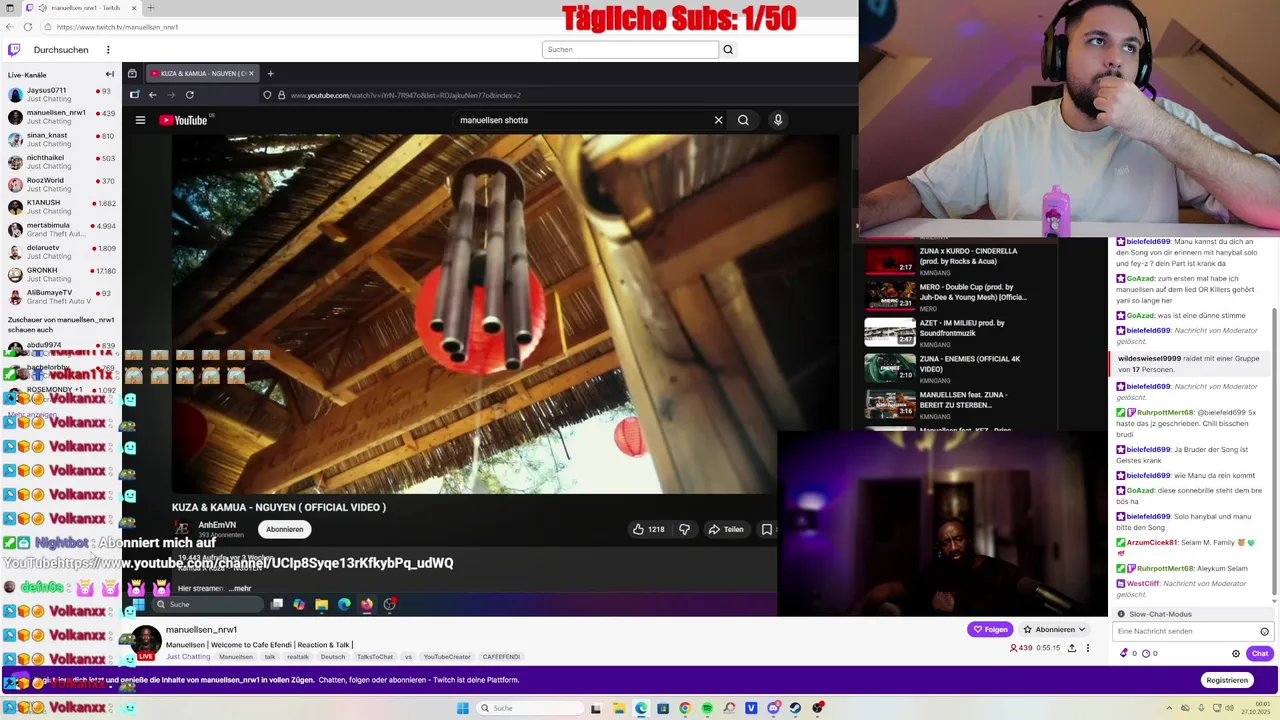Open Steam from the taskbar
This screenshot has height=720, width=1280.
click(795, 708)
